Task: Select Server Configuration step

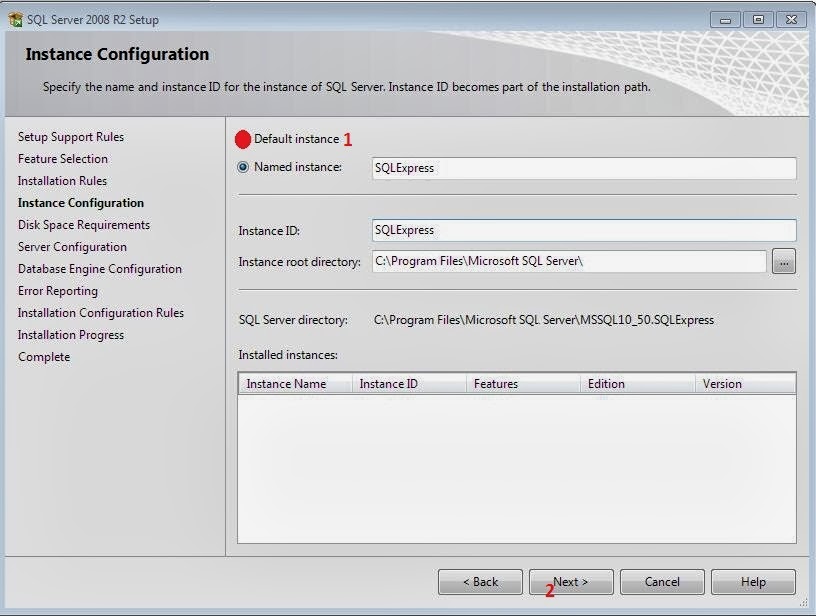Action: click(72, 247)
